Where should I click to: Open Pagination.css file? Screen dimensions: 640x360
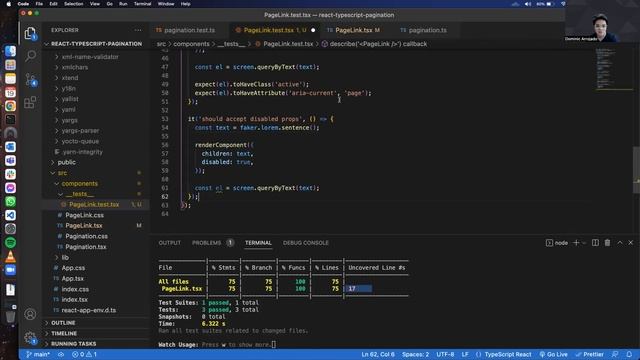click(96, 236)
